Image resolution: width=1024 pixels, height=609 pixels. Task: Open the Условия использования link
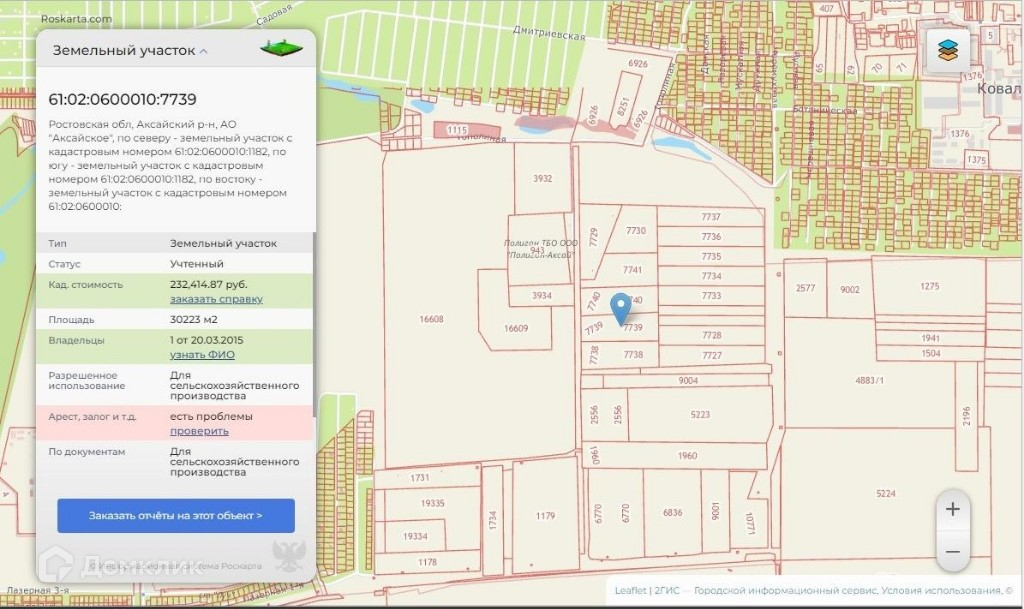[942, 591]
